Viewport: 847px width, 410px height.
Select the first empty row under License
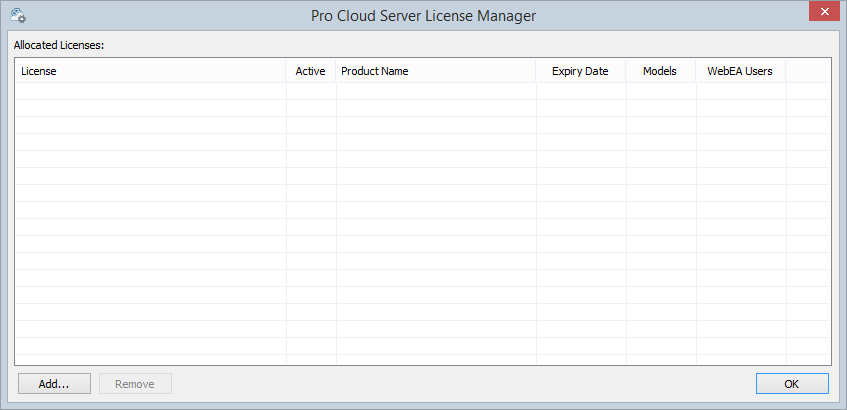coord(150,91)
